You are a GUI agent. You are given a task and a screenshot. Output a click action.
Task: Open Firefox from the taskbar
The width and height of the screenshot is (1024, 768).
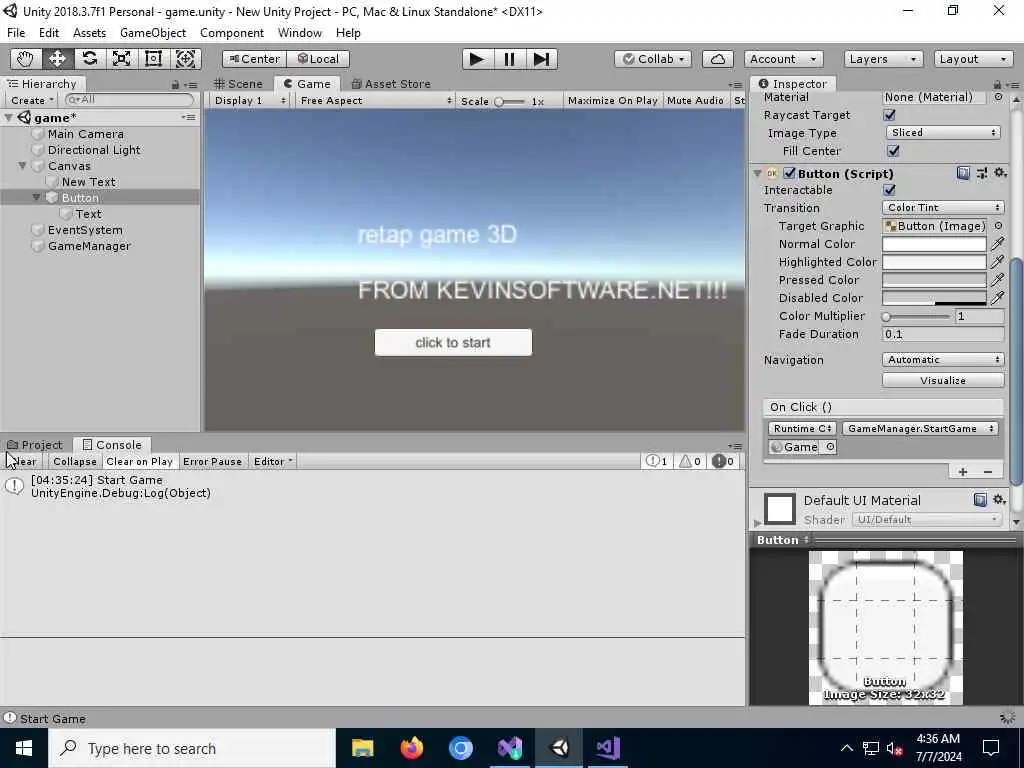coord(411,748)
